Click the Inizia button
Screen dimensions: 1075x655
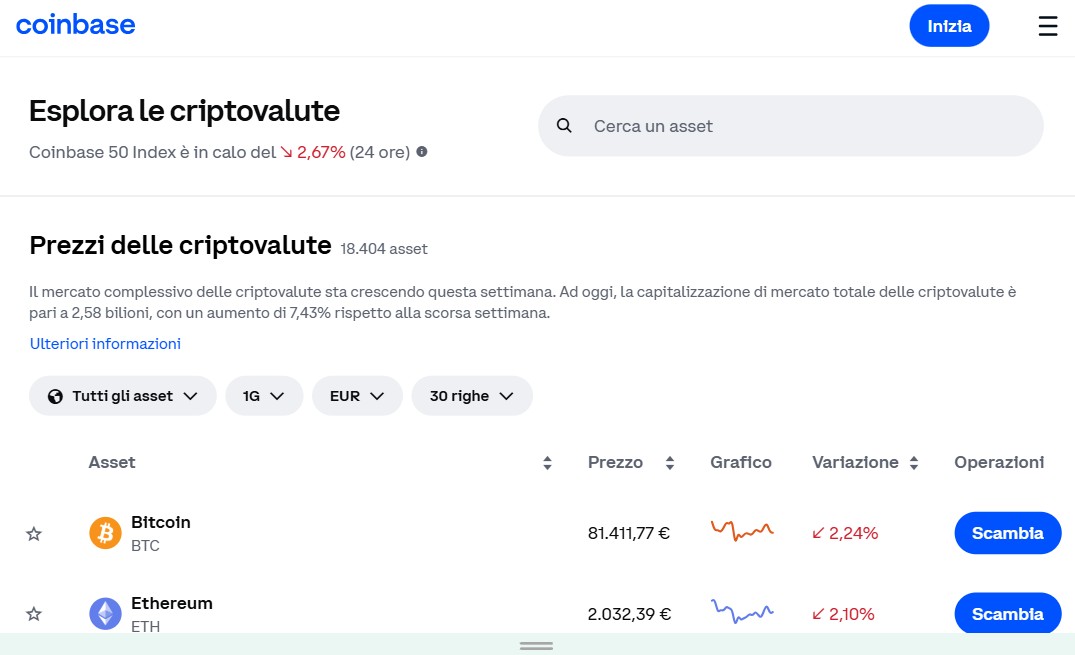[949, 26]
